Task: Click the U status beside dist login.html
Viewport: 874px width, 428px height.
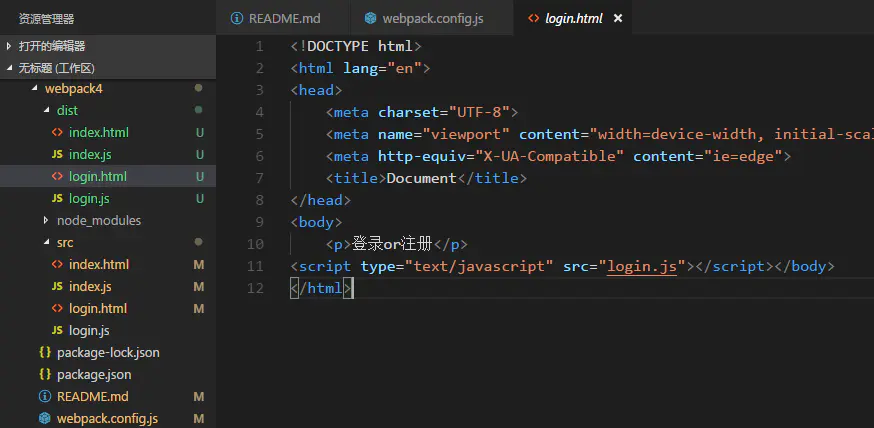Action: pos(199,177)
